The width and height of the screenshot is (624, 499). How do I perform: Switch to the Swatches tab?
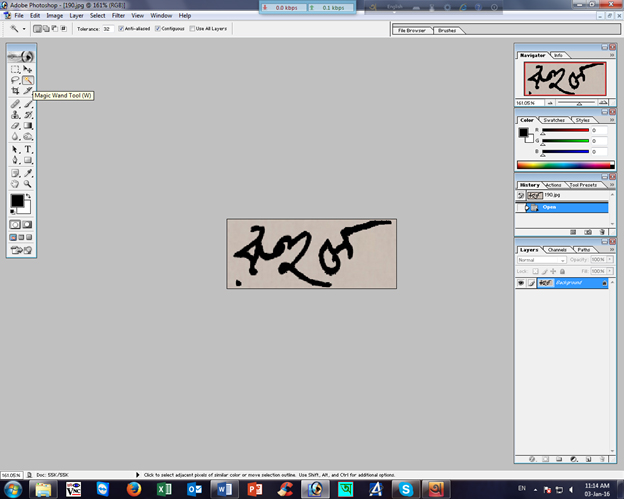(554, 120)
